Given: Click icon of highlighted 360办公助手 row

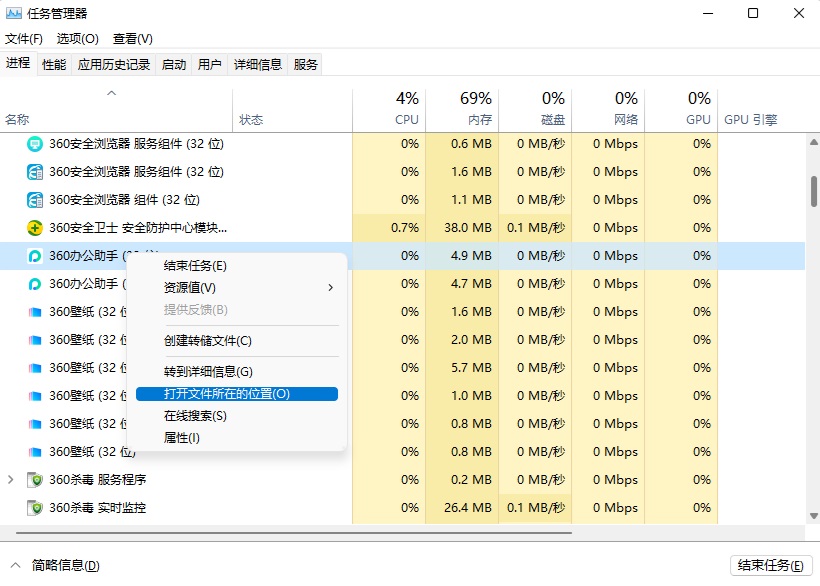Looking at the screenshot, I should coord(35,256).
